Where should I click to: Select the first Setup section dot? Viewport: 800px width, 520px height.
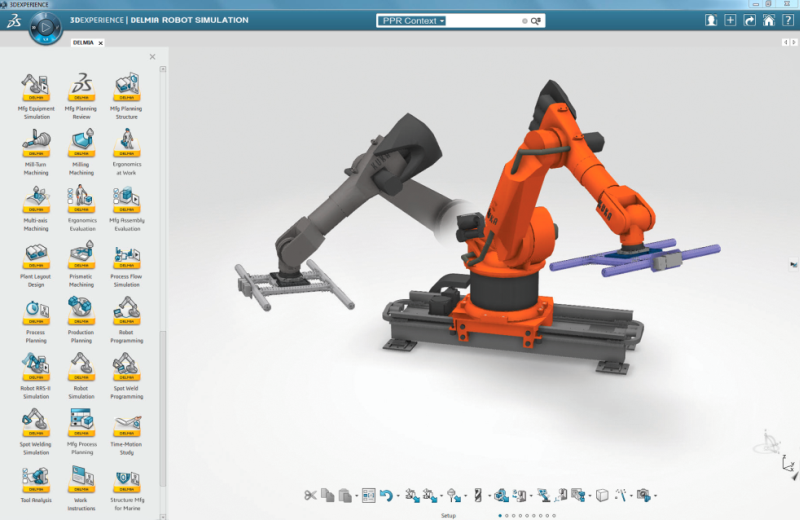pyautogui.click(x=500, y=515)
